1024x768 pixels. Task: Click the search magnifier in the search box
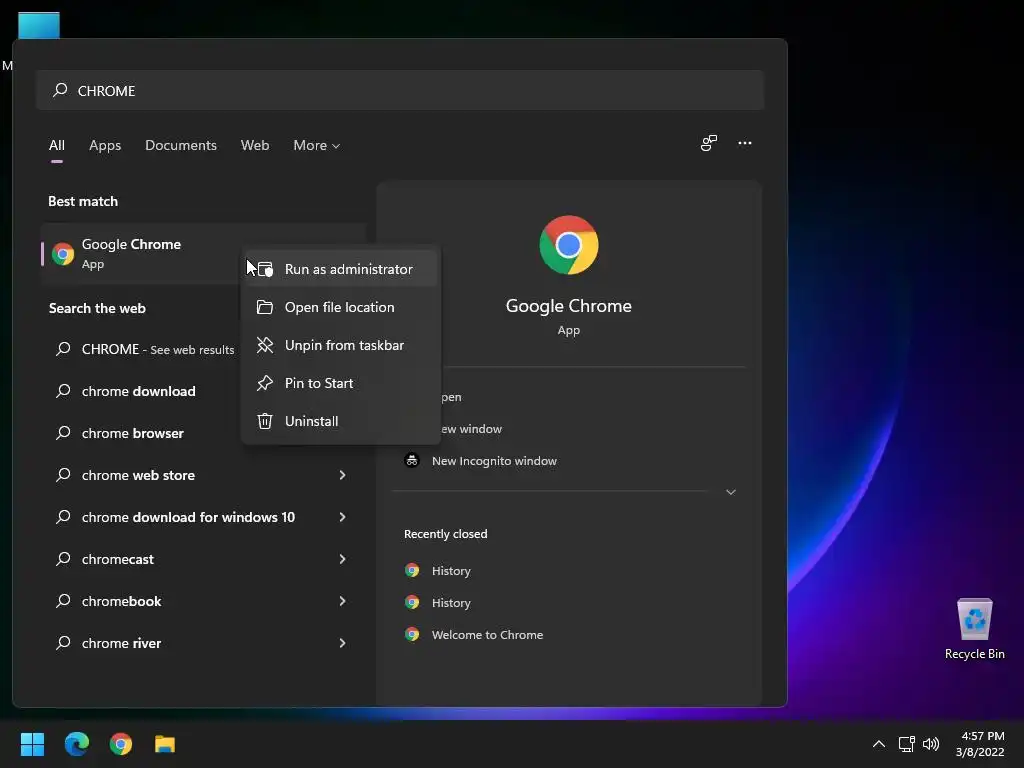(60, 90)
